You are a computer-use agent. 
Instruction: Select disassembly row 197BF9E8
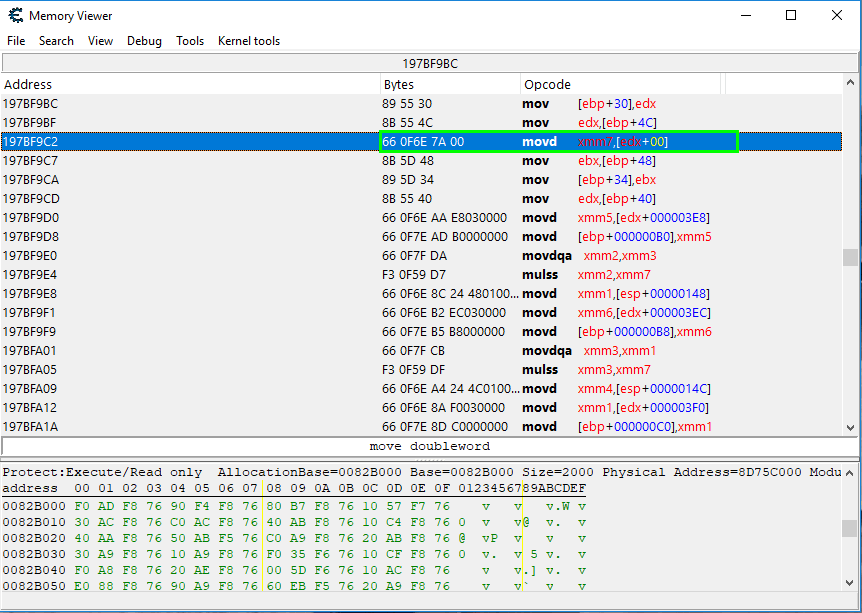point(421,294)
